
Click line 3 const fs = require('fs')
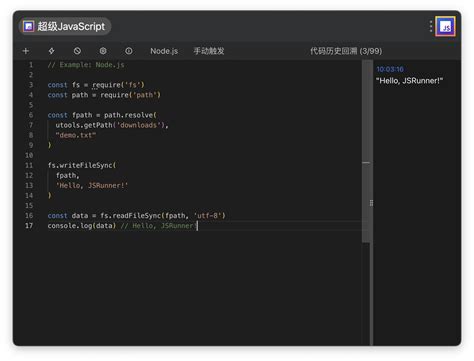pos(96,85)
